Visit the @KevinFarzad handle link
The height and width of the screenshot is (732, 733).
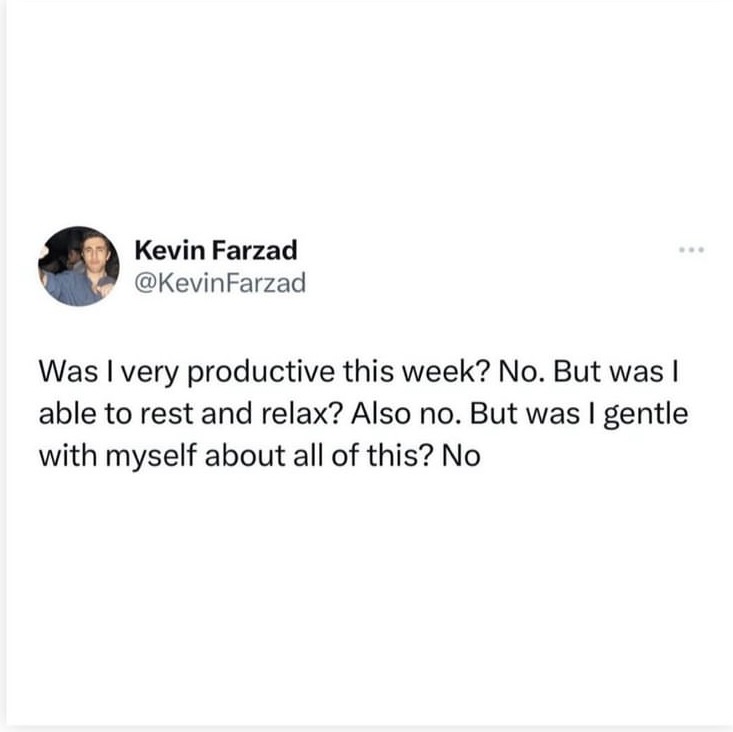[220, 283]
